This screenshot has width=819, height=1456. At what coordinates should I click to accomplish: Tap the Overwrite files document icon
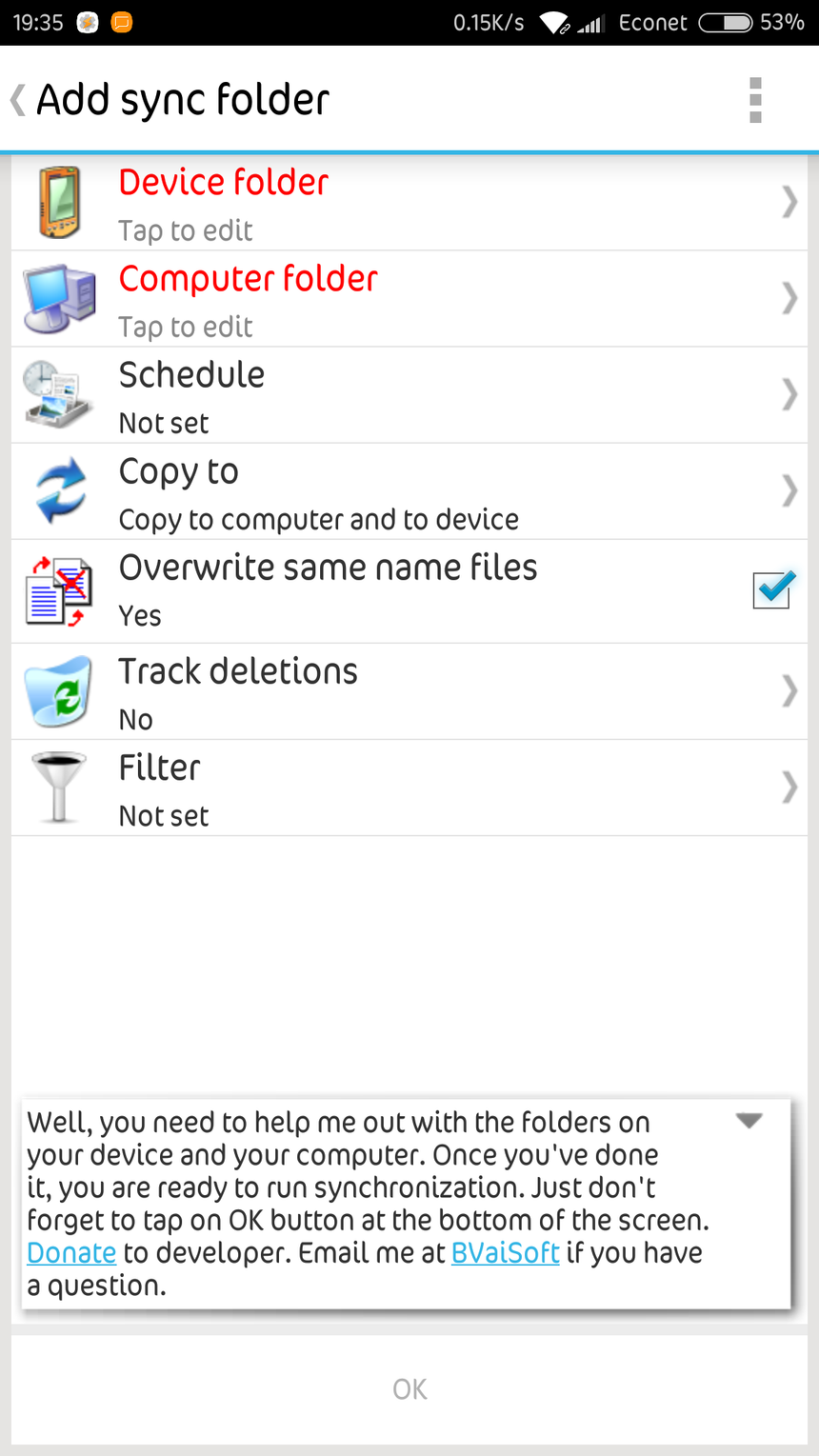tap(59, 590)
